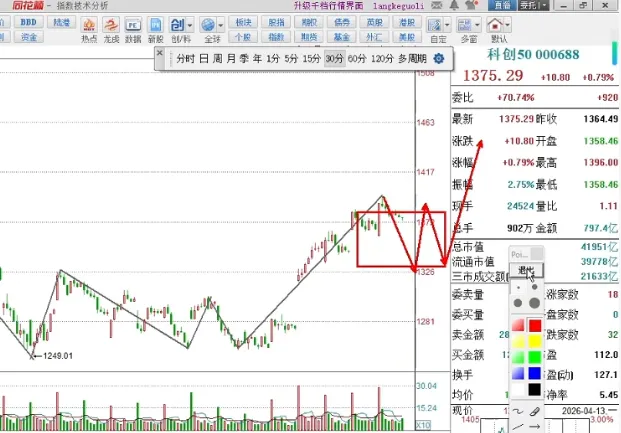Click the 陆港 toolbar button
The image size is (621, 433).
pyautogui.click(x=61, y=22)
